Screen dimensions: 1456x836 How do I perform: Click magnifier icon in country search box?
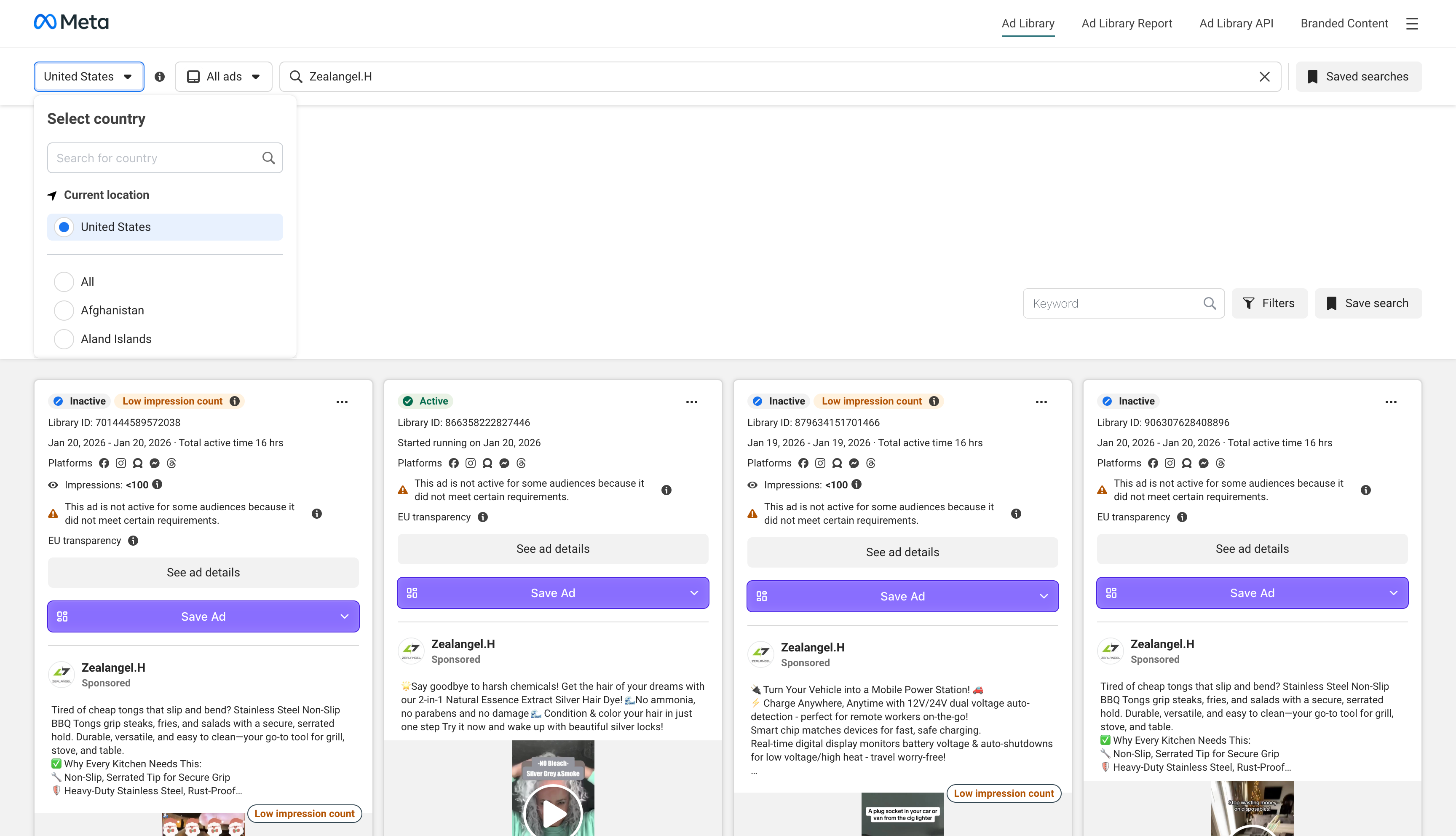click(268, 158)
